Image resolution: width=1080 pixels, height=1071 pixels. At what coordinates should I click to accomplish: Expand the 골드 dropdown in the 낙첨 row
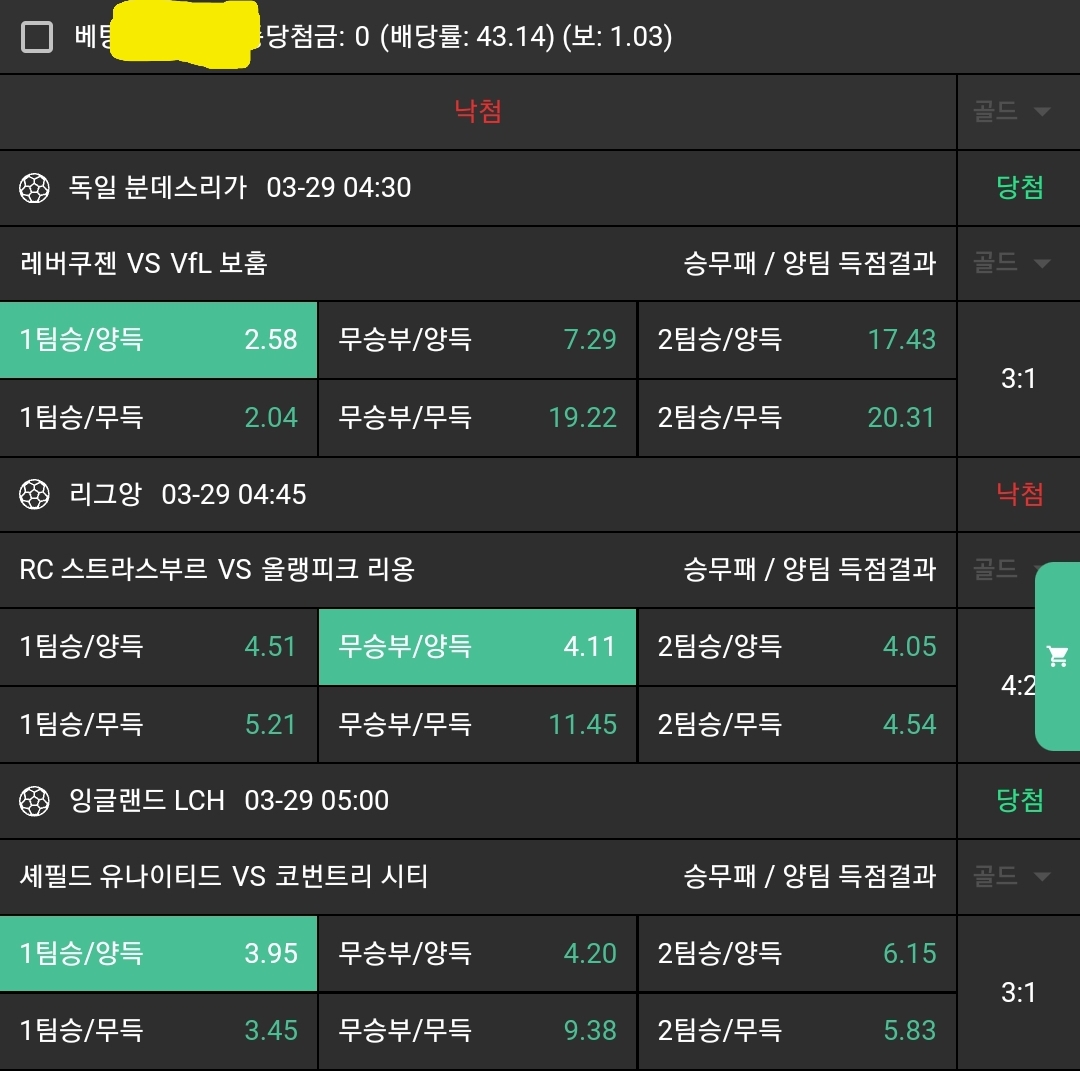1012,111
